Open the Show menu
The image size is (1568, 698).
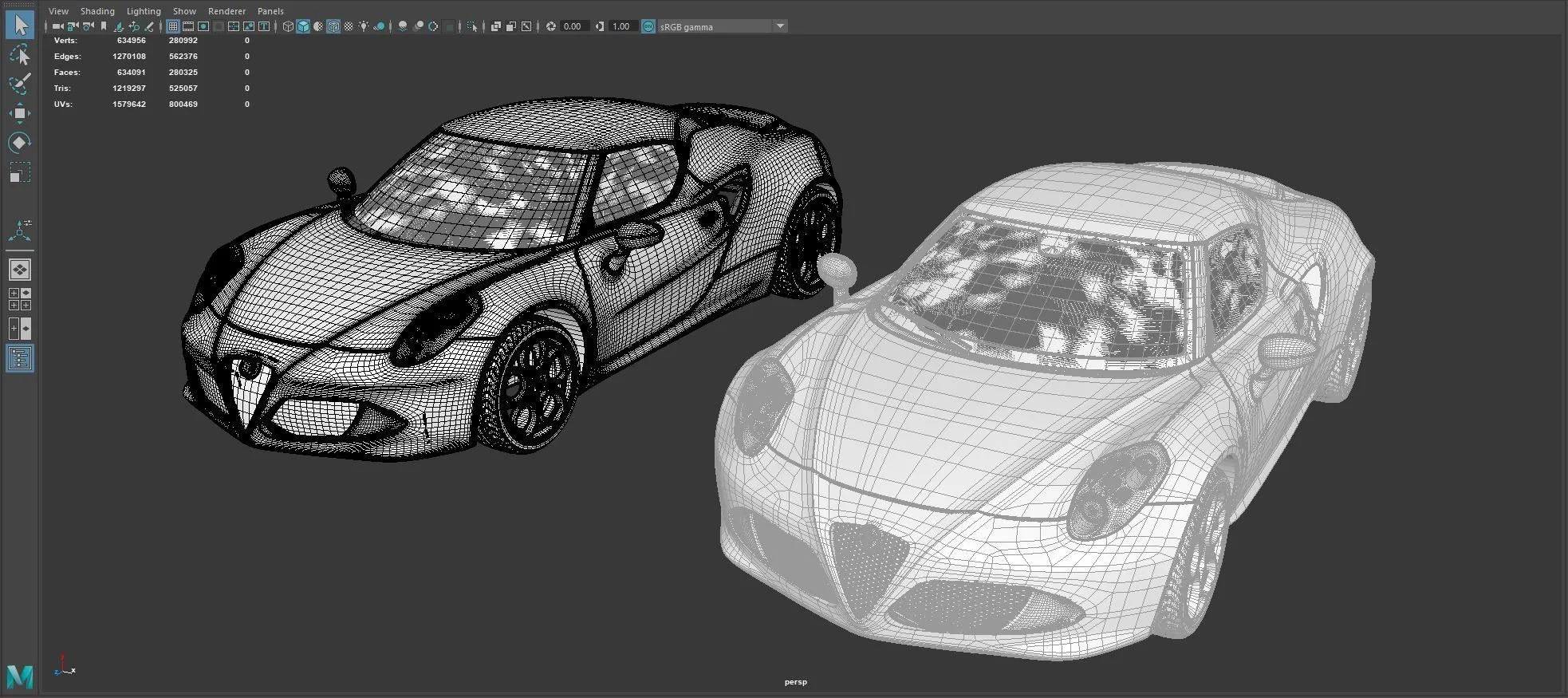[x=184, y=11]
